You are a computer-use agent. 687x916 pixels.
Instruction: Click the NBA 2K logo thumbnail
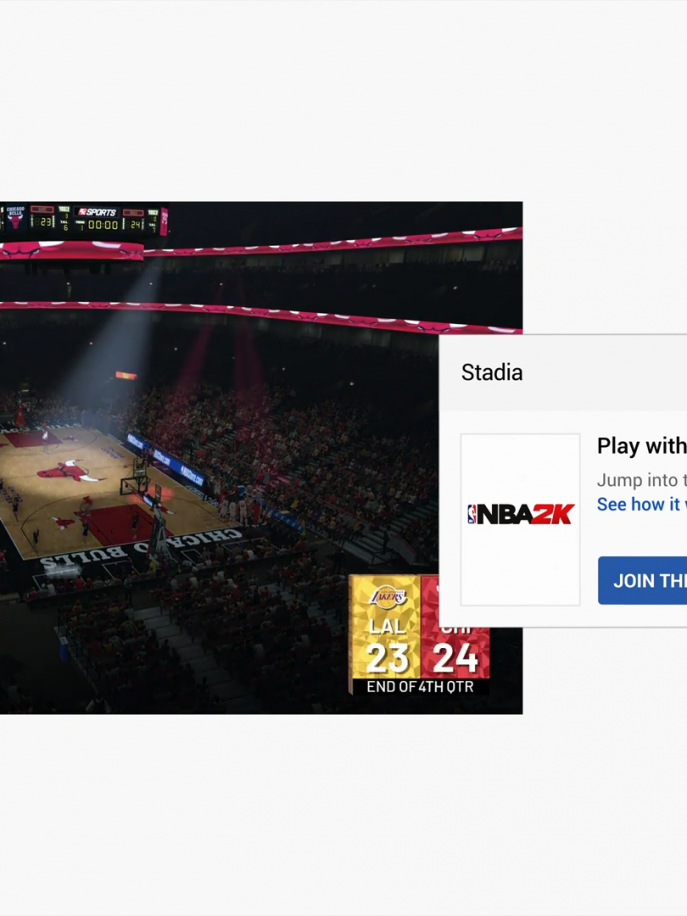coord(520,519)
